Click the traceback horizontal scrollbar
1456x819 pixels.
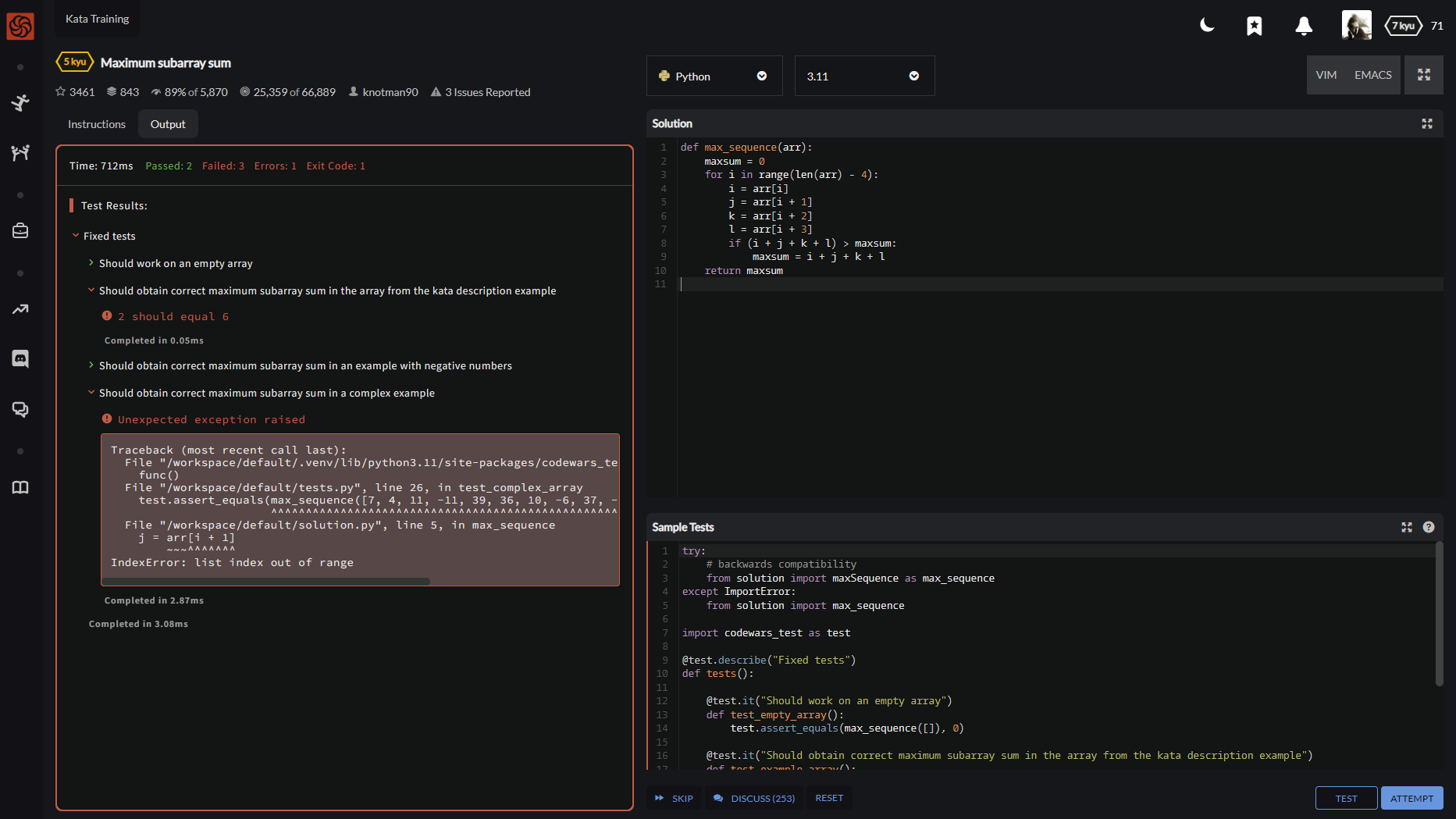[265, 581]
